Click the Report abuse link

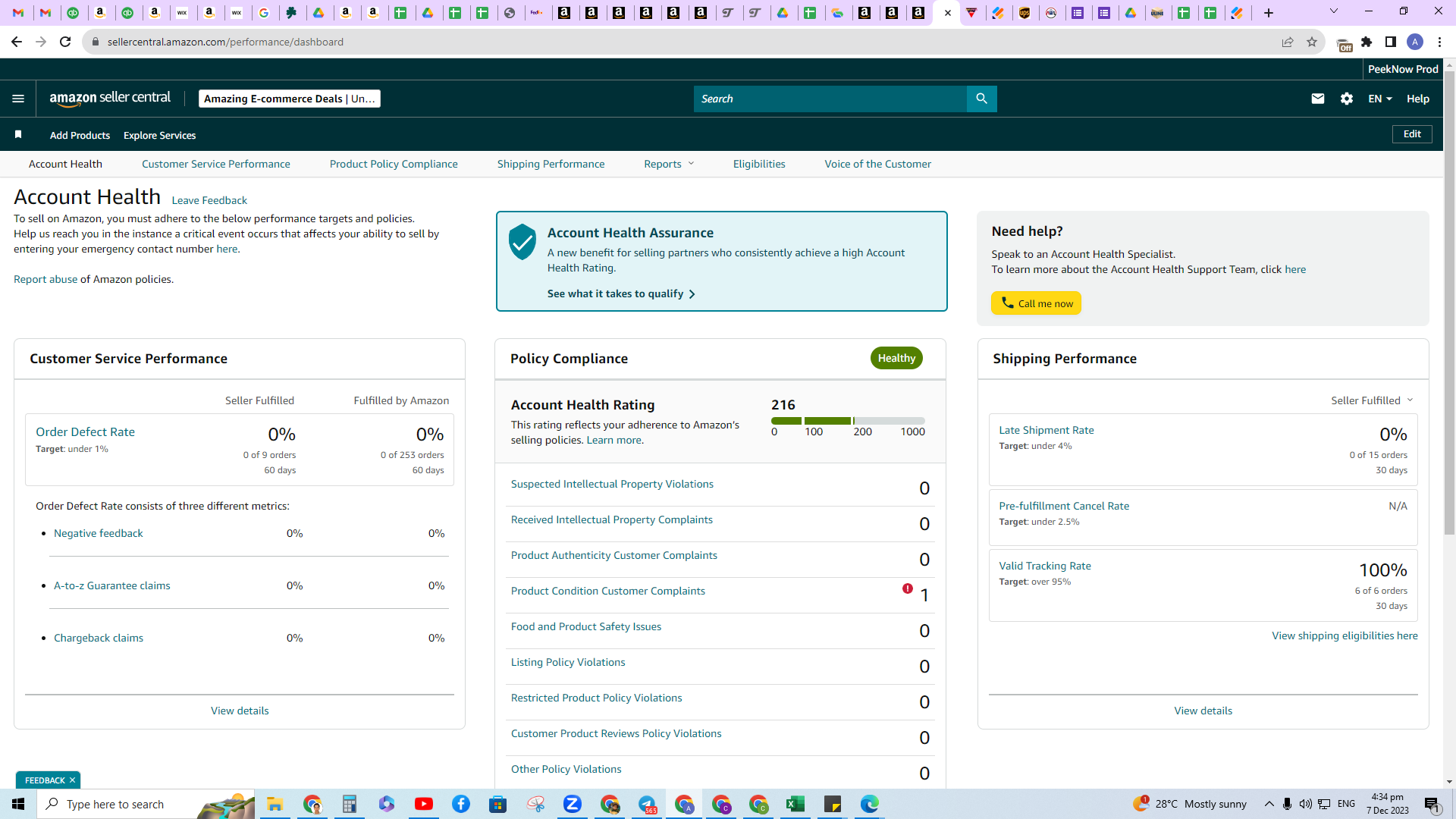click(45, 279)
